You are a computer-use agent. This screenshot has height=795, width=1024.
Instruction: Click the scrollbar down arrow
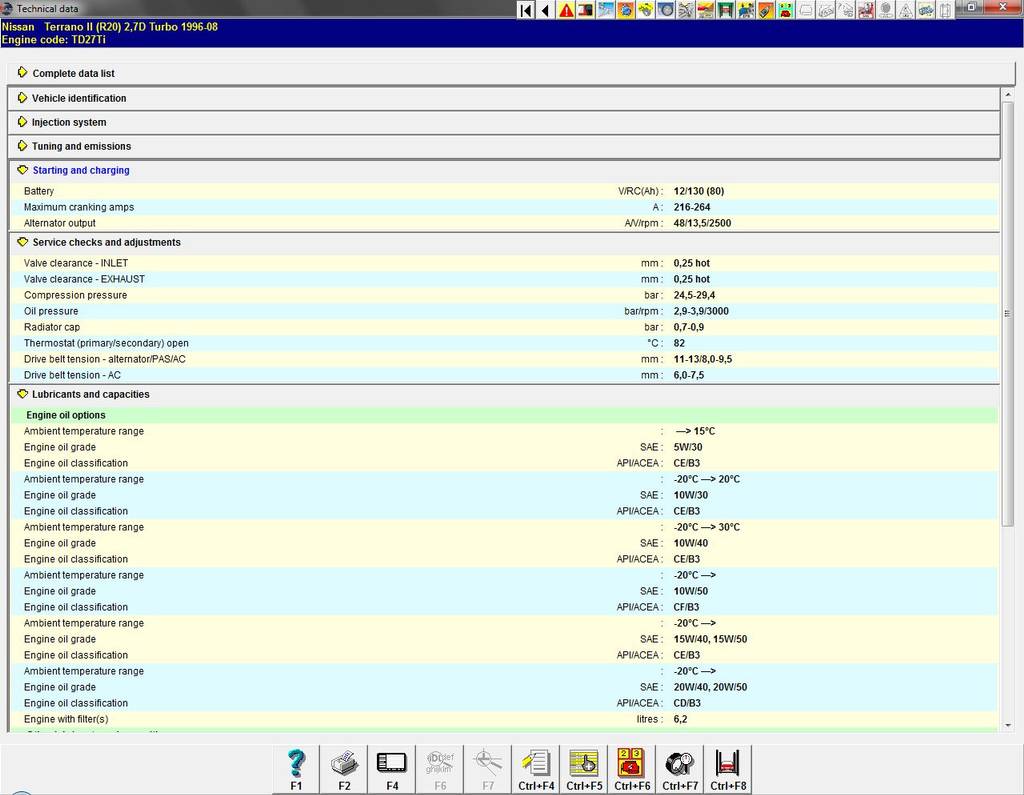coord(1008,725)
